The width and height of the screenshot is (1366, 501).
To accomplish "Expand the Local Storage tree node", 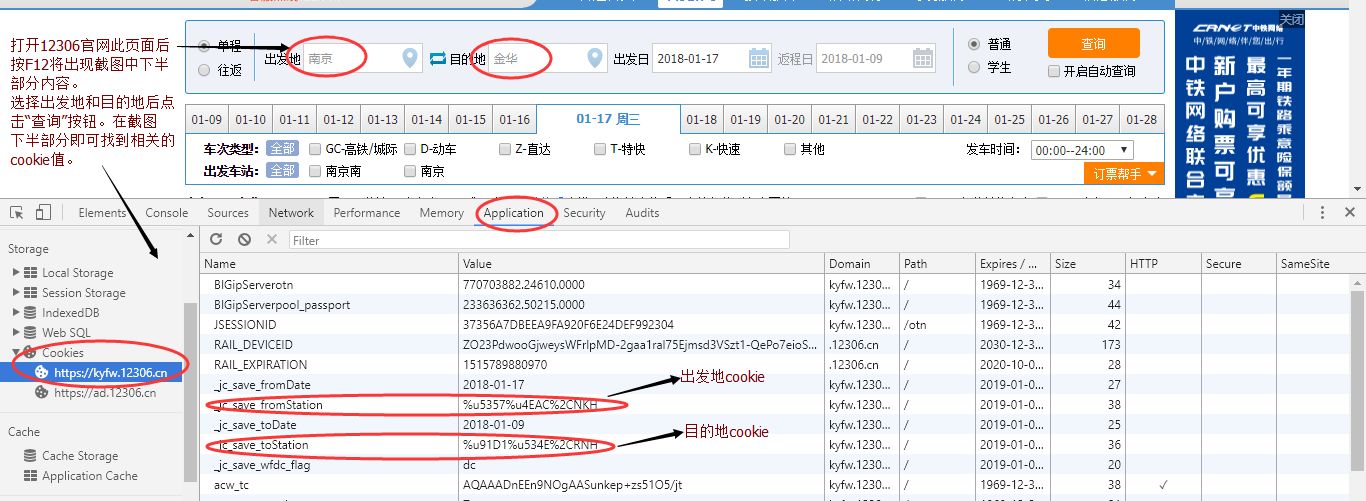I will click(15, 273).
